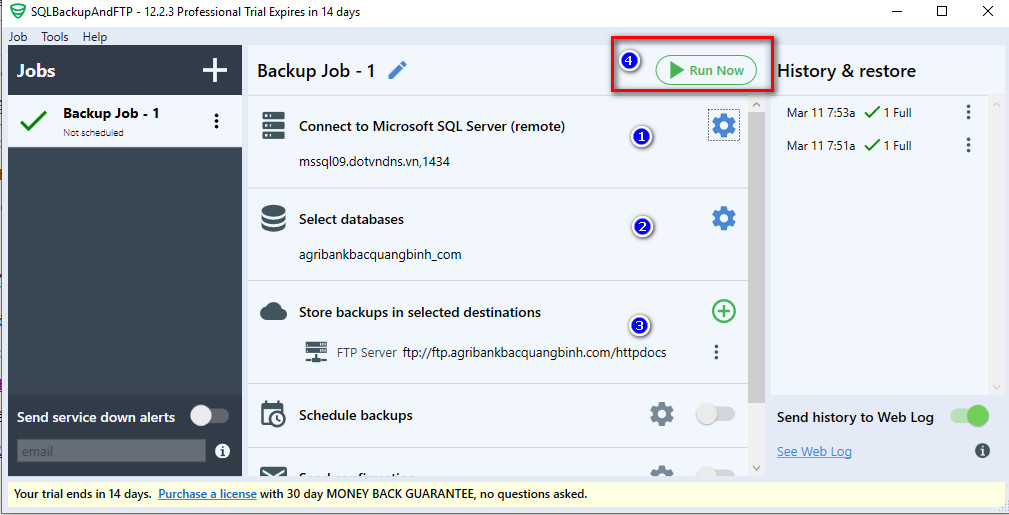Enable the Schedule backups switch

[x=716, y=415]
